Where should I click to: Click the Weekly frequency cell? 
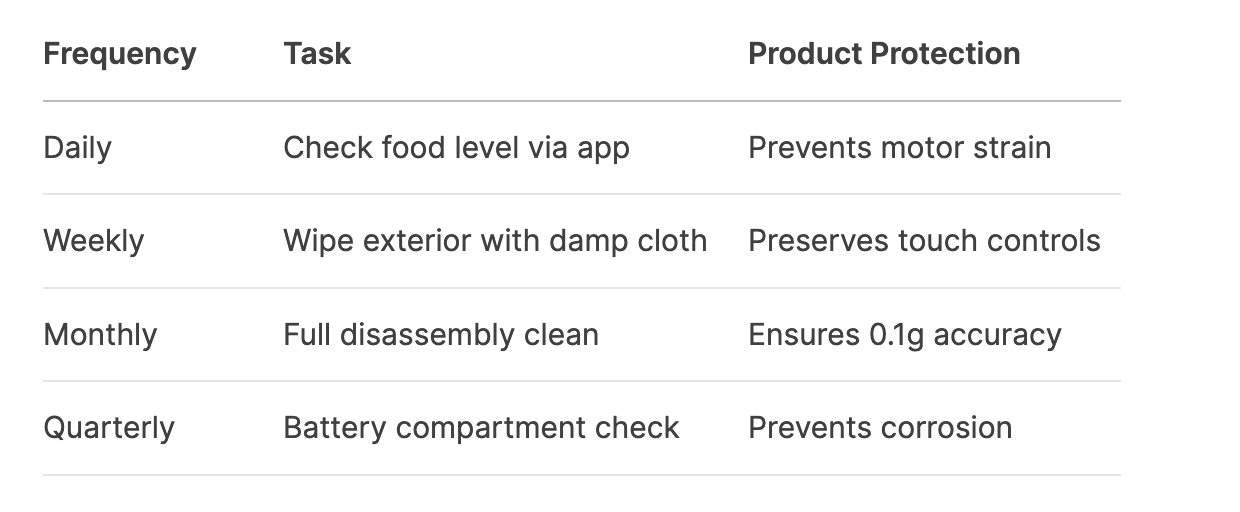coord(93,241)
